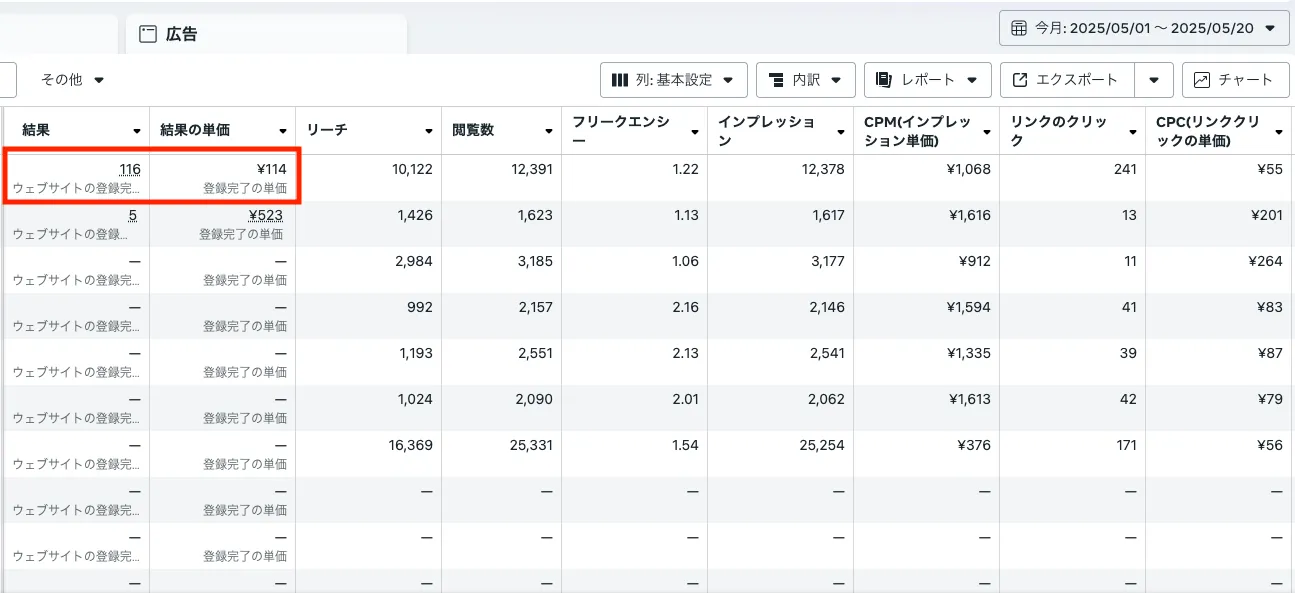Click the リーチ column header arrow
1295x593 pixels.
[x=429, y=131]
